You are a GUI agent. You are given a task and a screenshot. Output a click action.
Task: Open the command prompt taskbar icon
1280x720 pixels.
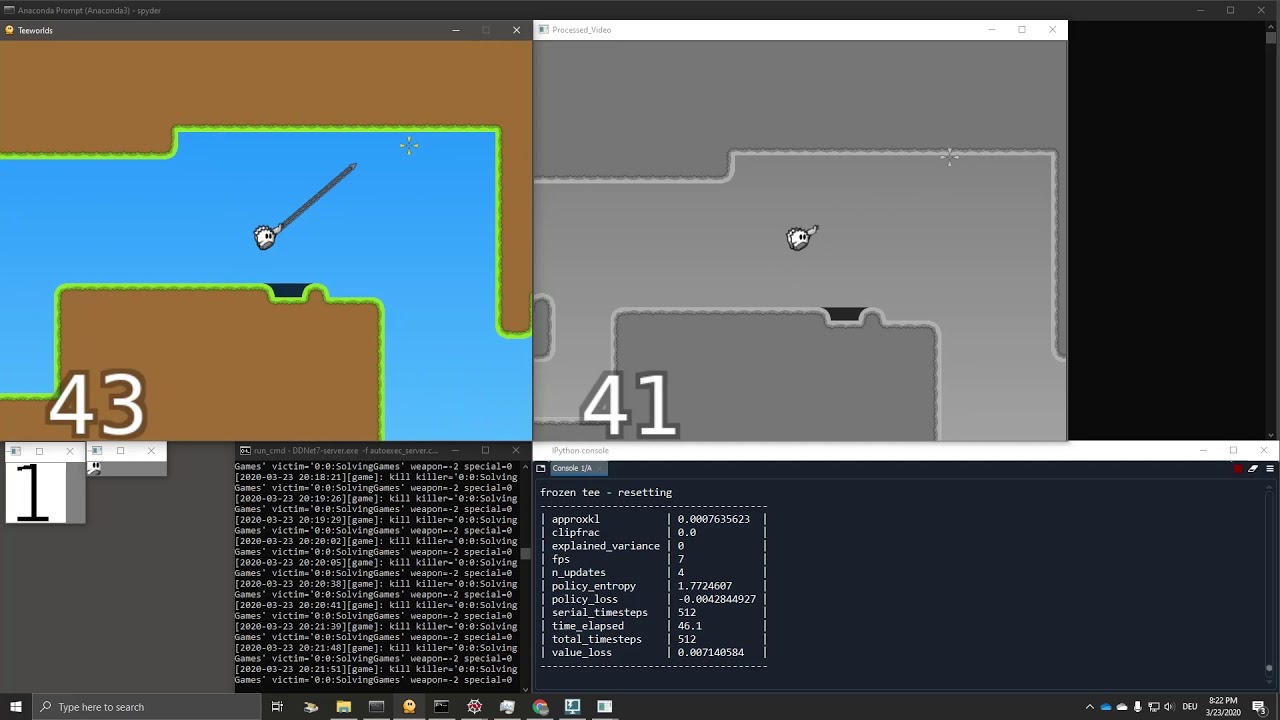pos(441,707)
